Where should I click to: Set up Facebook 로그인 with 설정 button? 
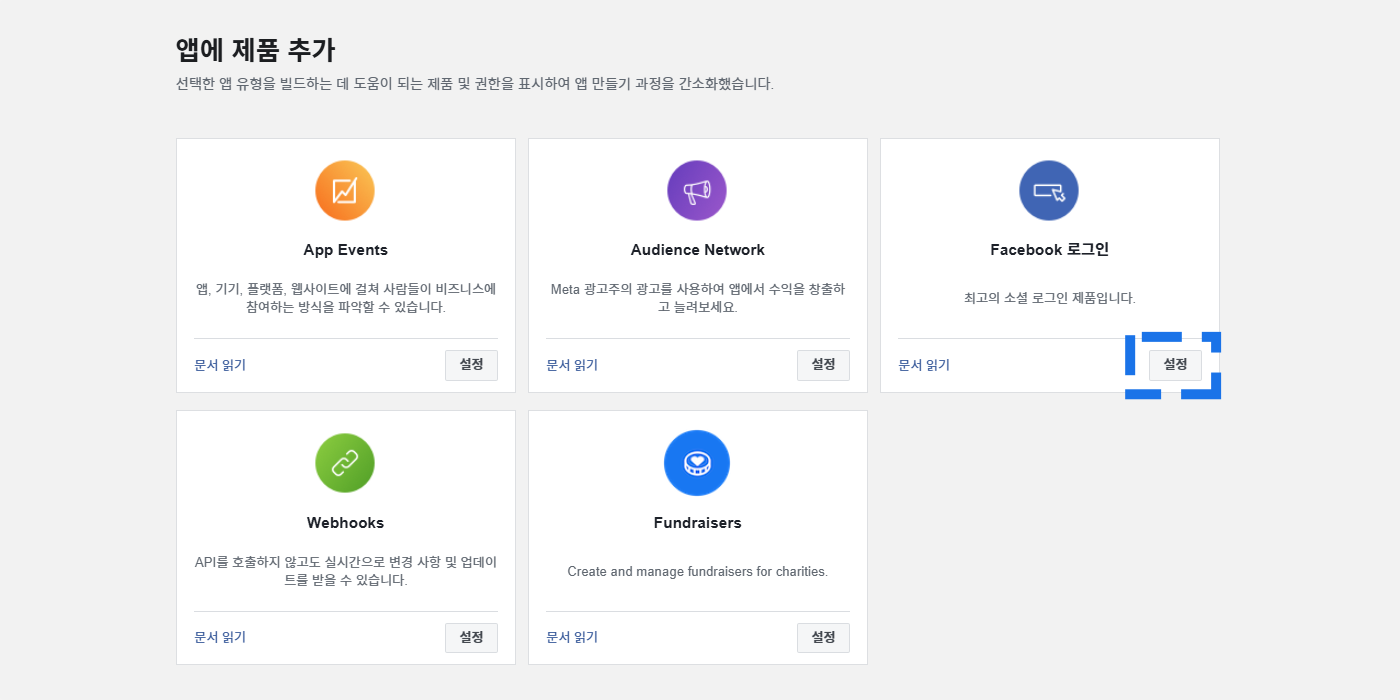[x=1175, y=365]
